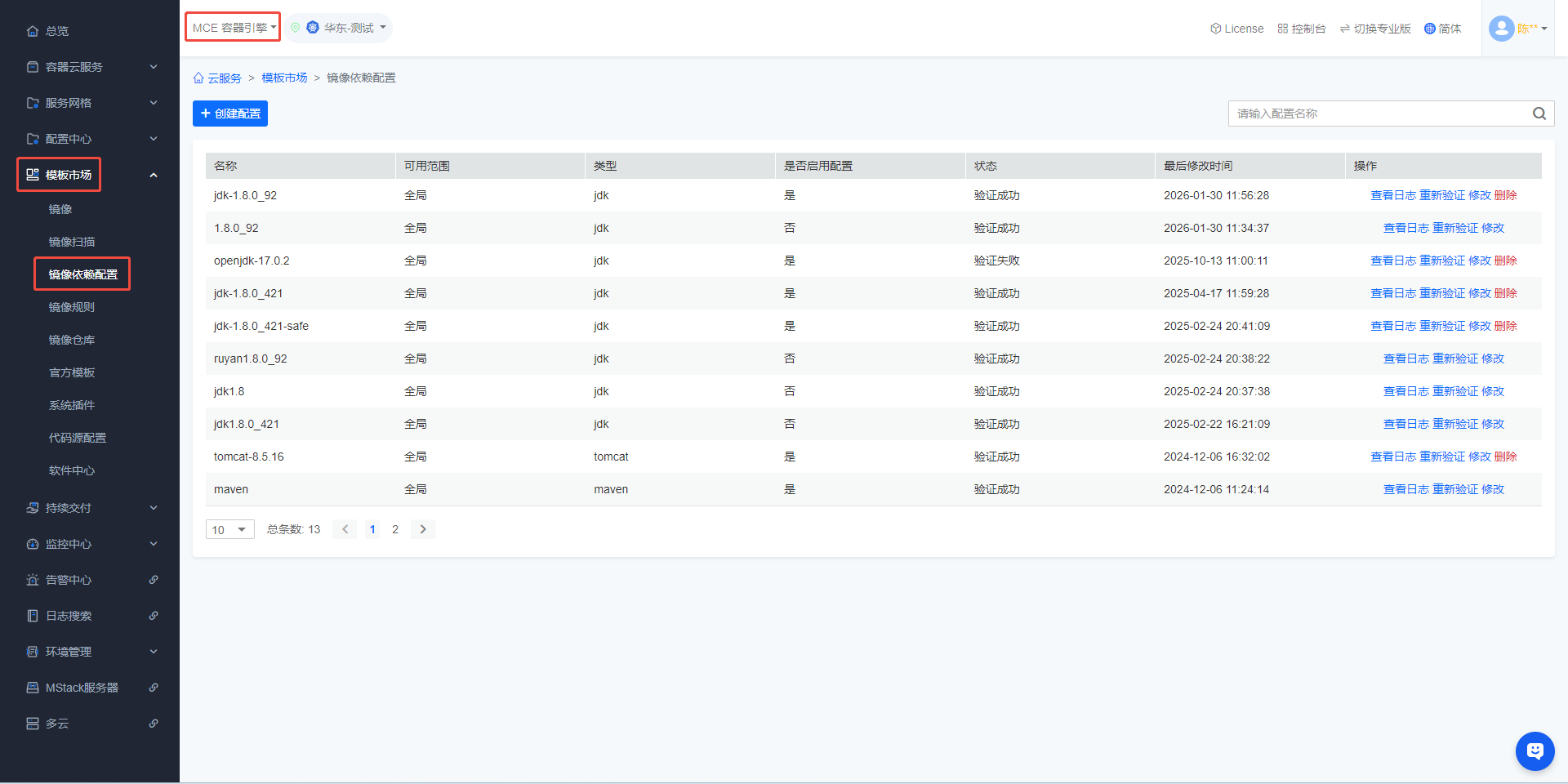Expand the 容器云服务 sidebar menu
This screenshot has width=1568, height=784.
click(90, 67)
